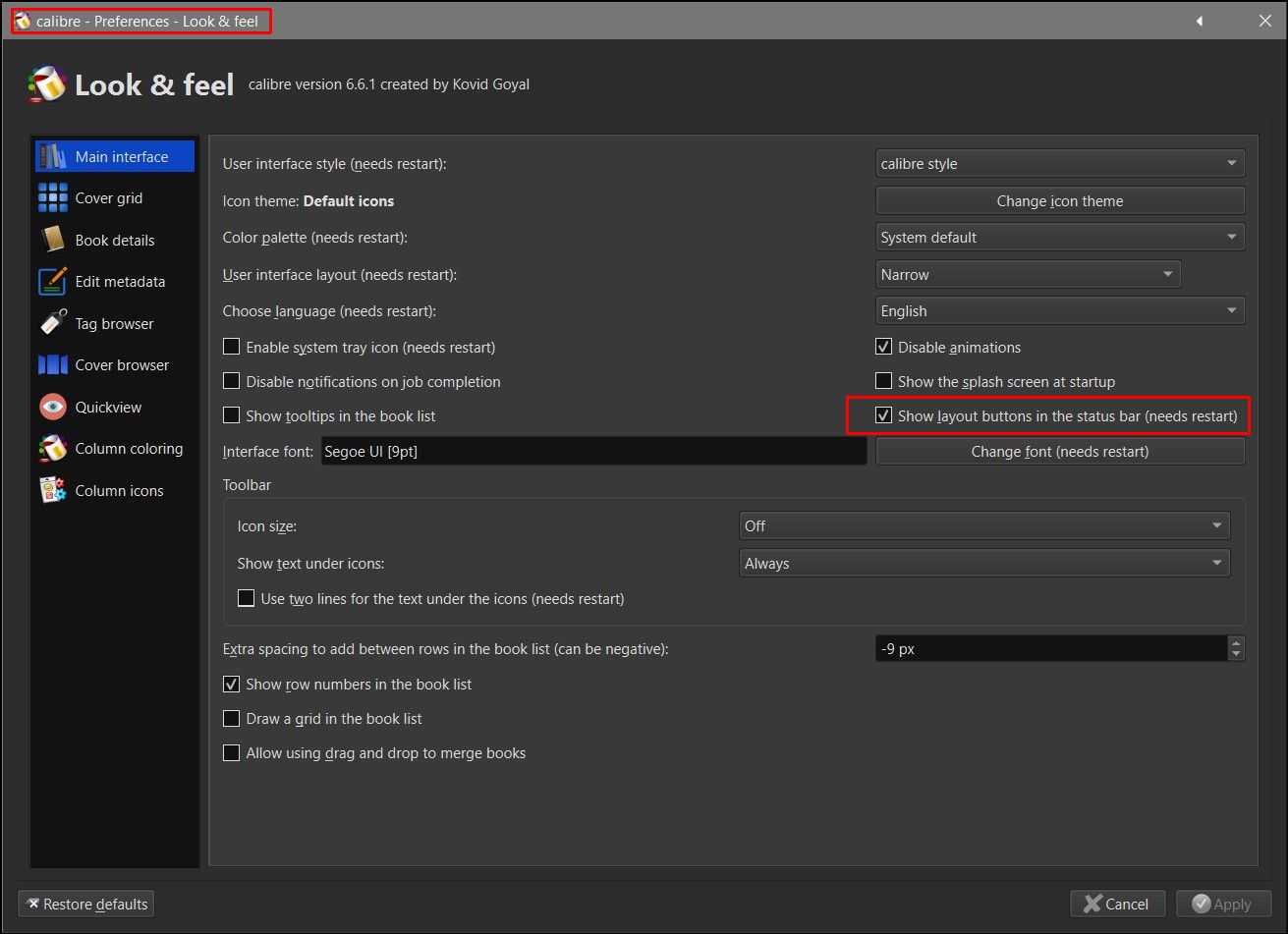This screenshot has height=934, width=1288.
Task: Click Change font (needs restart) button
Action: tap(1060, 452)
